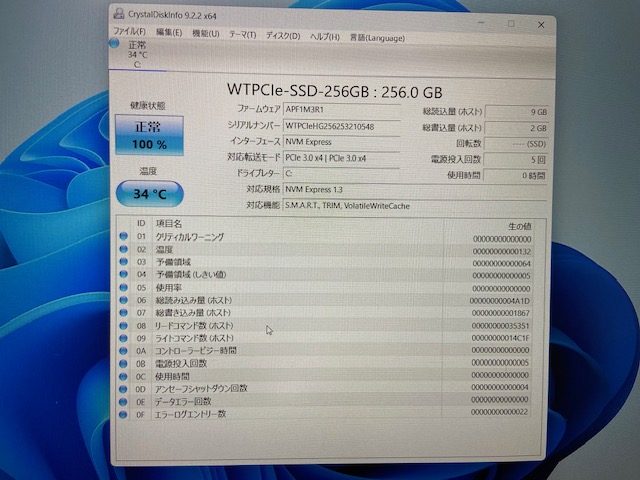Open the 機能(U) menu
This screenshot has width=640, height=480.
point(206,34)
